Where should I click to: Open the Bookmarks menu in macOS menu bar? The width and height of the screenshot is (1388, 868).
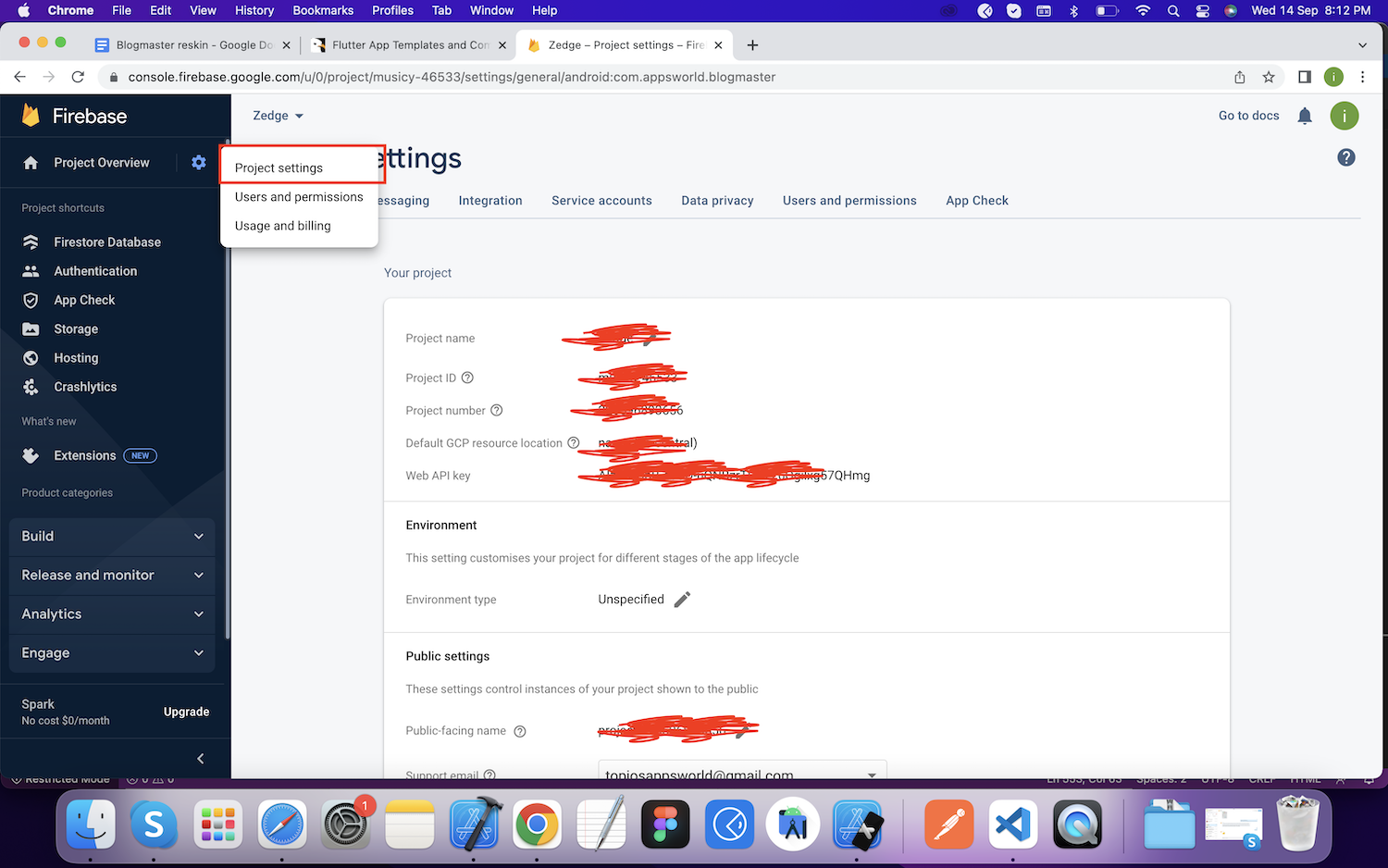tap(323, 10)
